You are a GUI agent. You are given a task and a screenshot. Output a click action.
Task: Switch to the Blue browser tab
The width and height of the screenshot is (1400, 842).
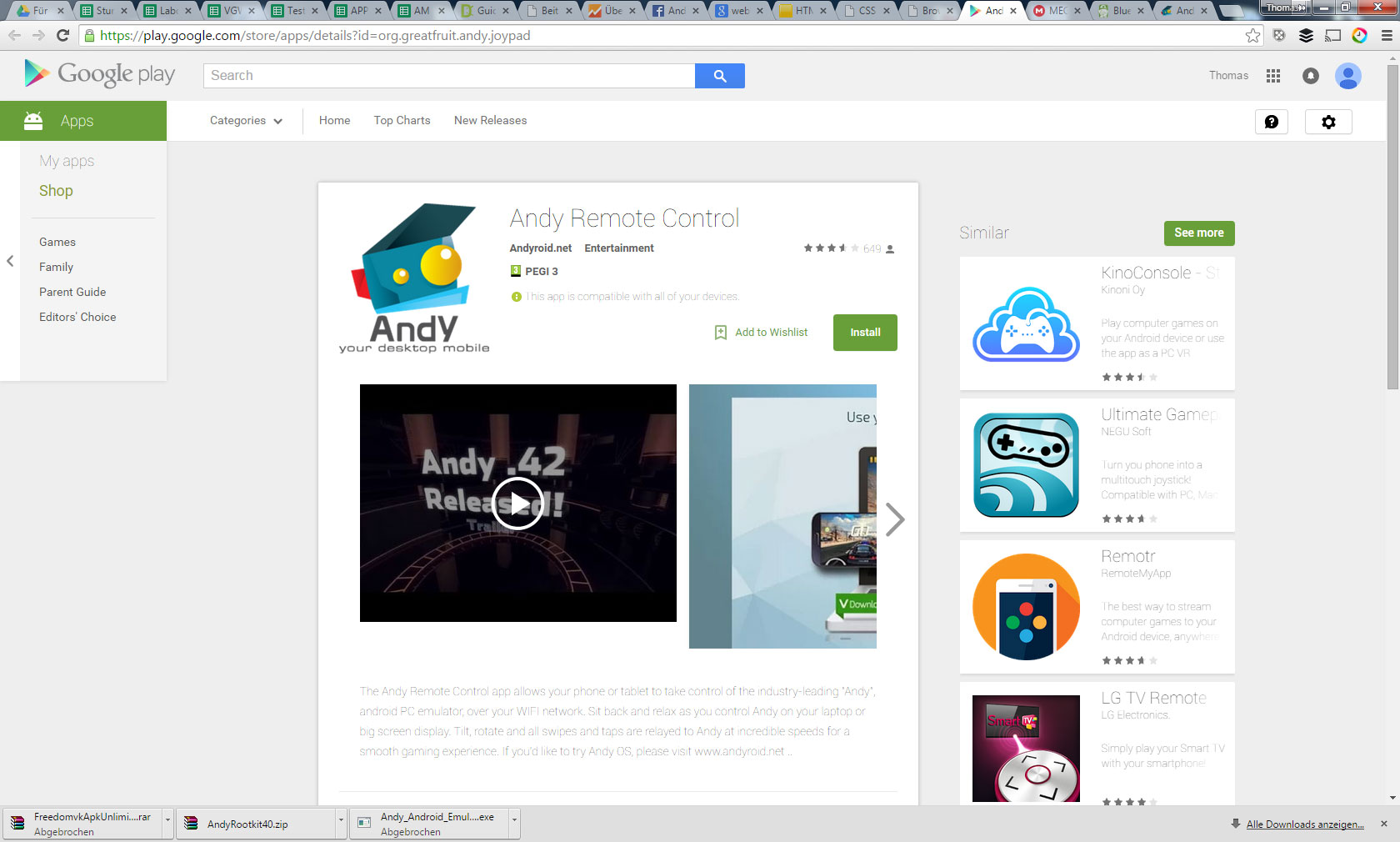click(1121, 11)
